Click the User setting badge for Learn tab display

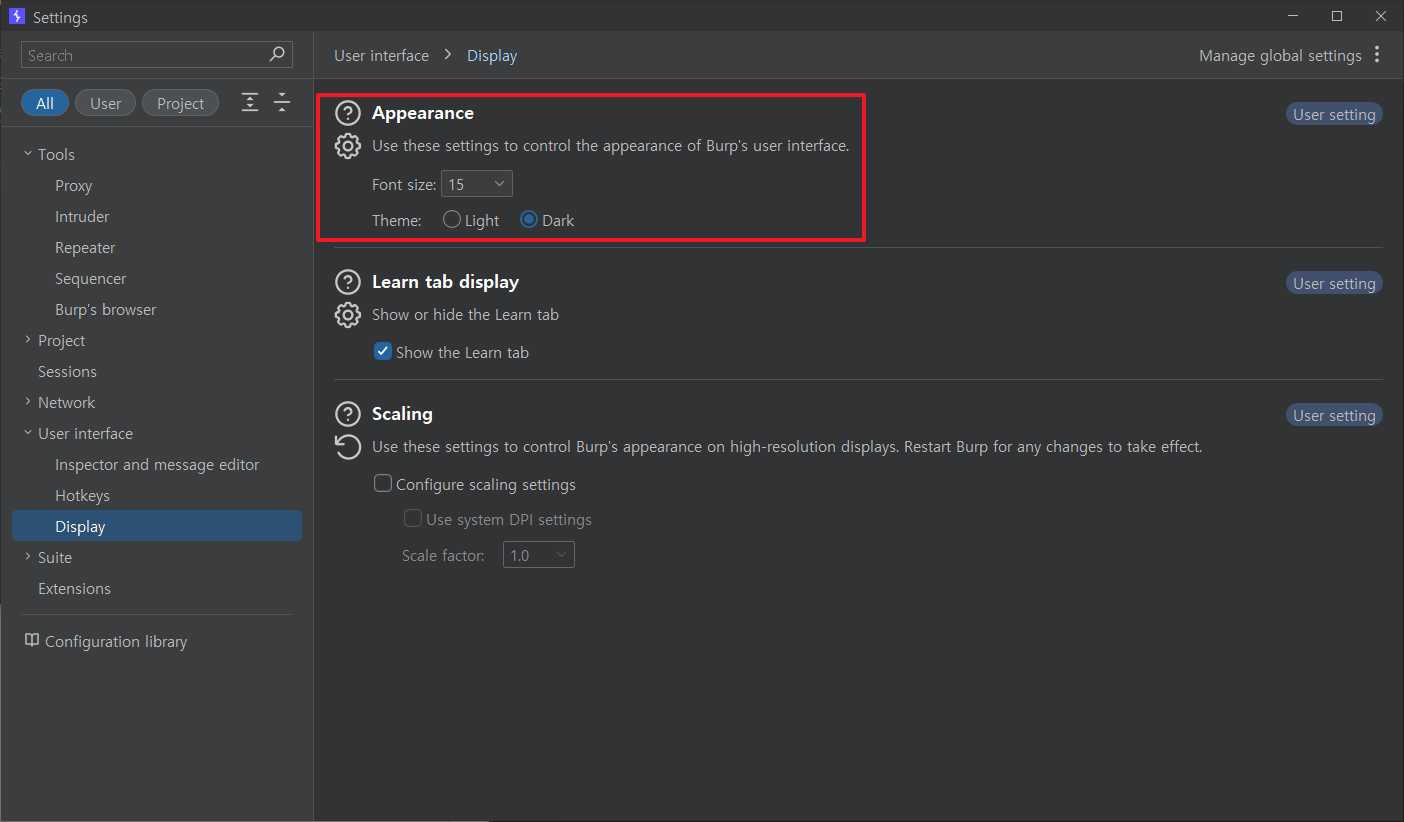tap(1334, 283)
